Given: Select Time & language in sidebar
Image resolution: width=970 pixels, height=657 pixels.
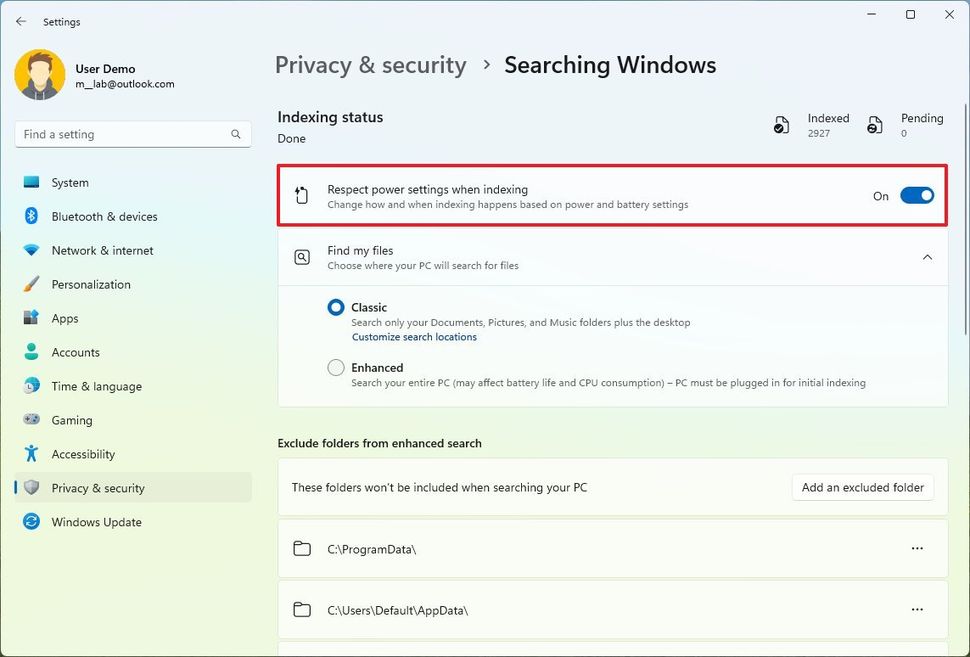Looking at the screenshot, I should (33, 386).
